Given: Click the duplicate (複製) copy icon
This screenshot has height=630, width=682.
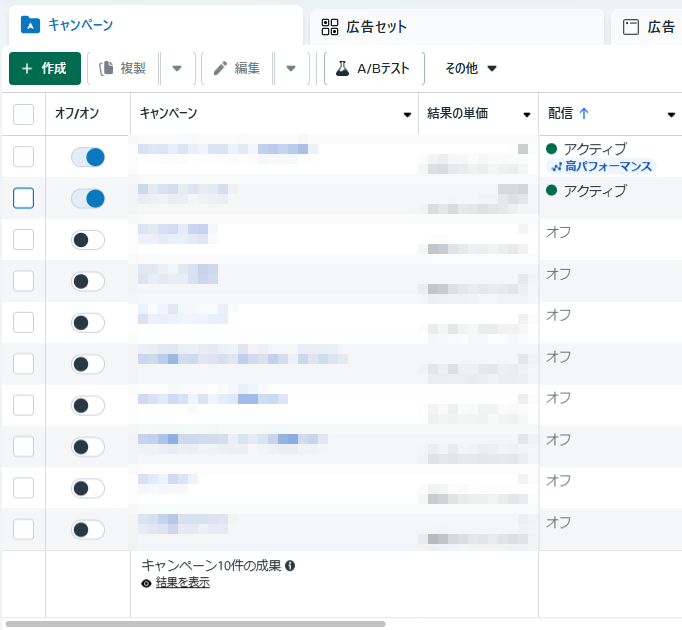Looking at the screenshot, I should 107,69.
